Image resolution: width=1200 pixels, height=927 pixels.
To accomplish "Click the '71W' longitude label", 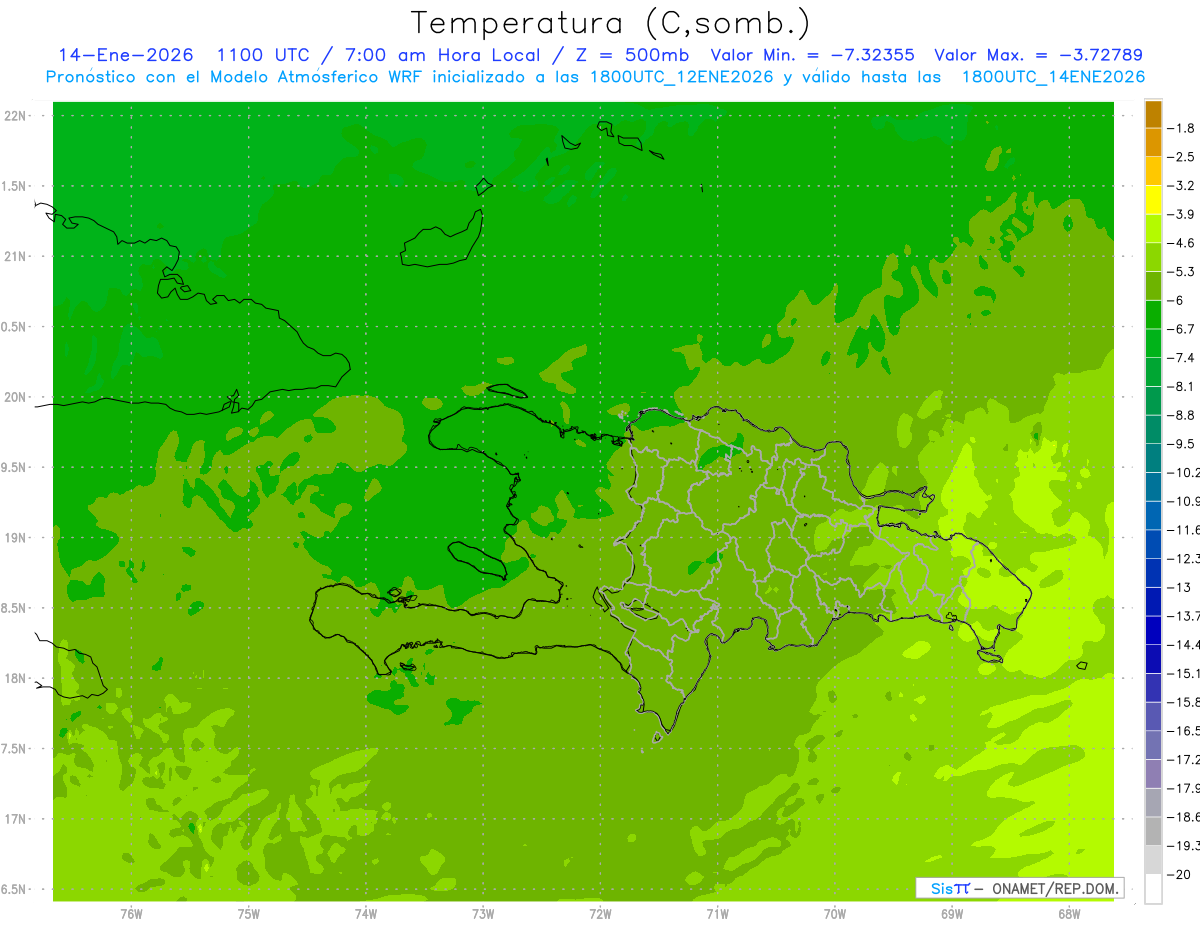I will (x=717, y=914).
